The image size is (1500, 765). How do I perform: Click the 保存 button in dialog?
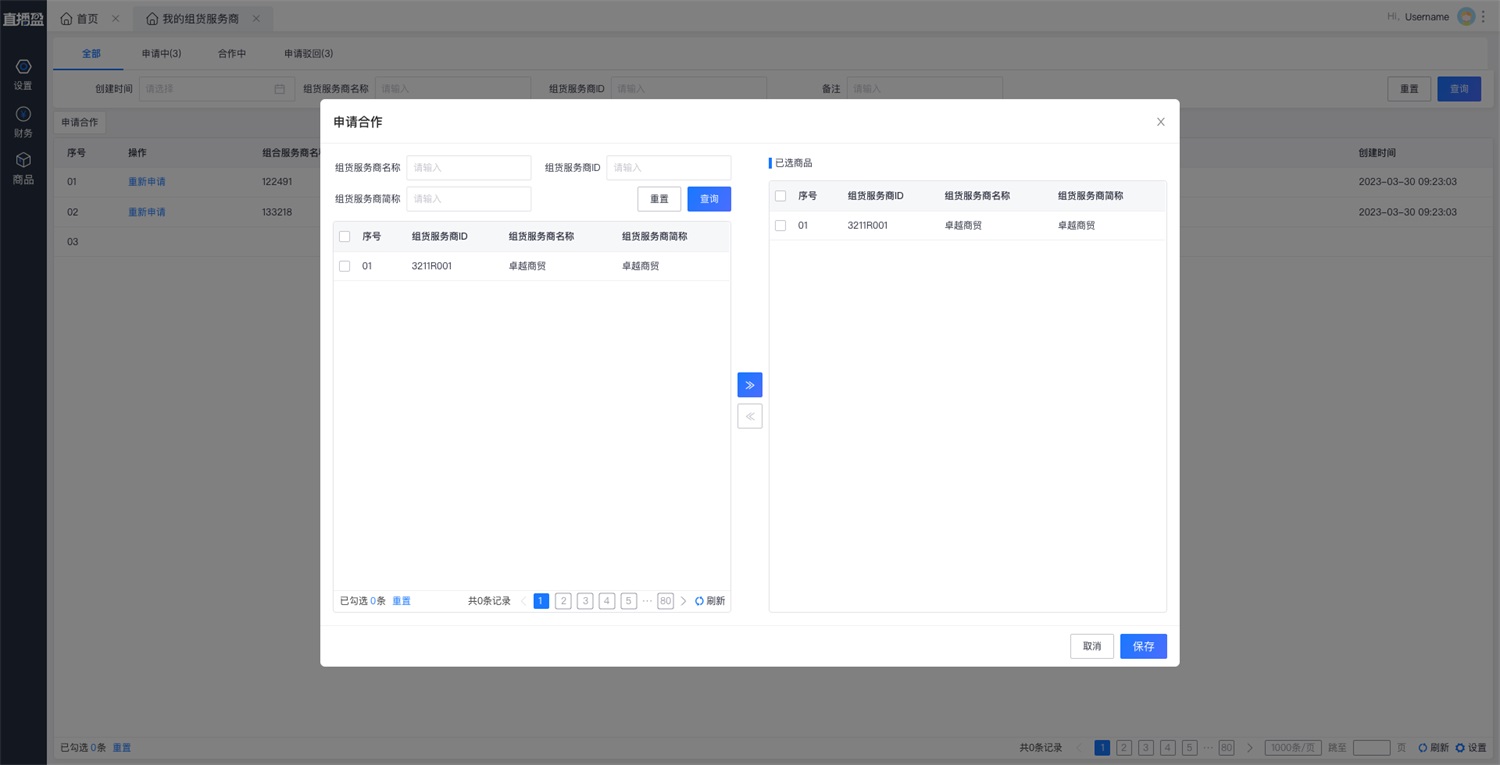pos(1143,646)
